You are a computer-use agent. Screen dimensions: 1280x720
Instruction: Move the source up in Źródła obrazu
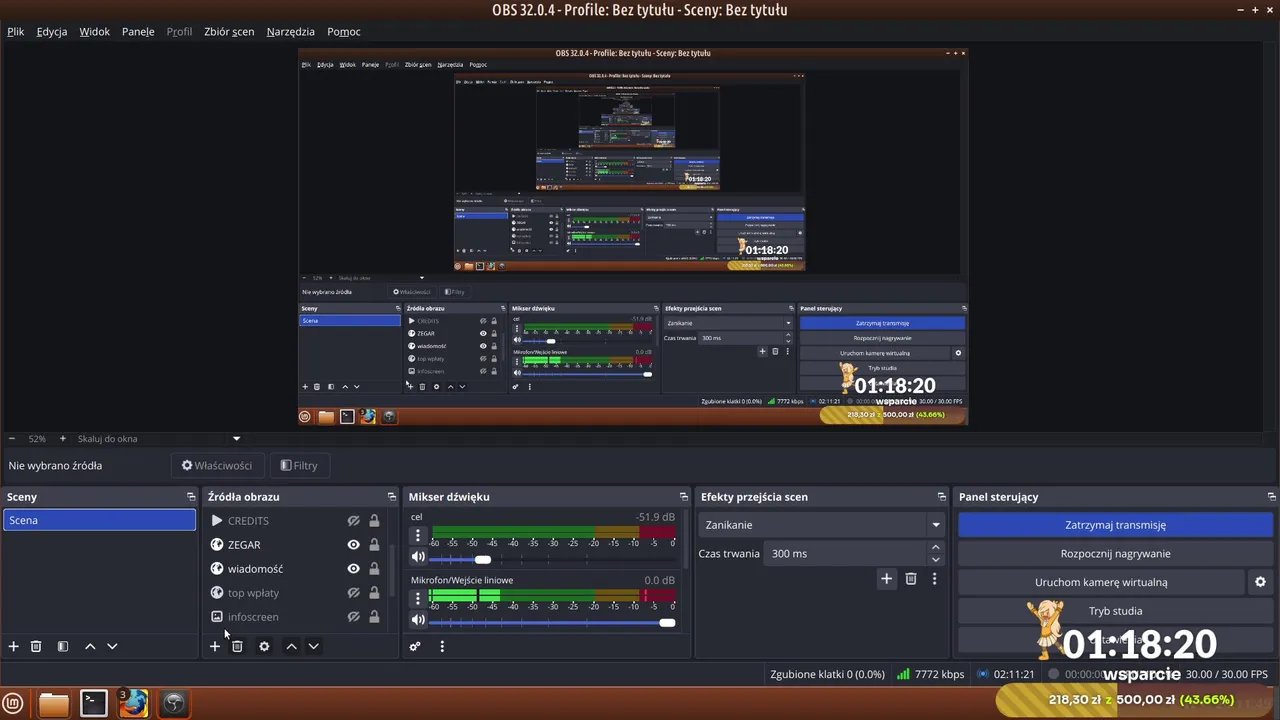click(x=291, y=647)
